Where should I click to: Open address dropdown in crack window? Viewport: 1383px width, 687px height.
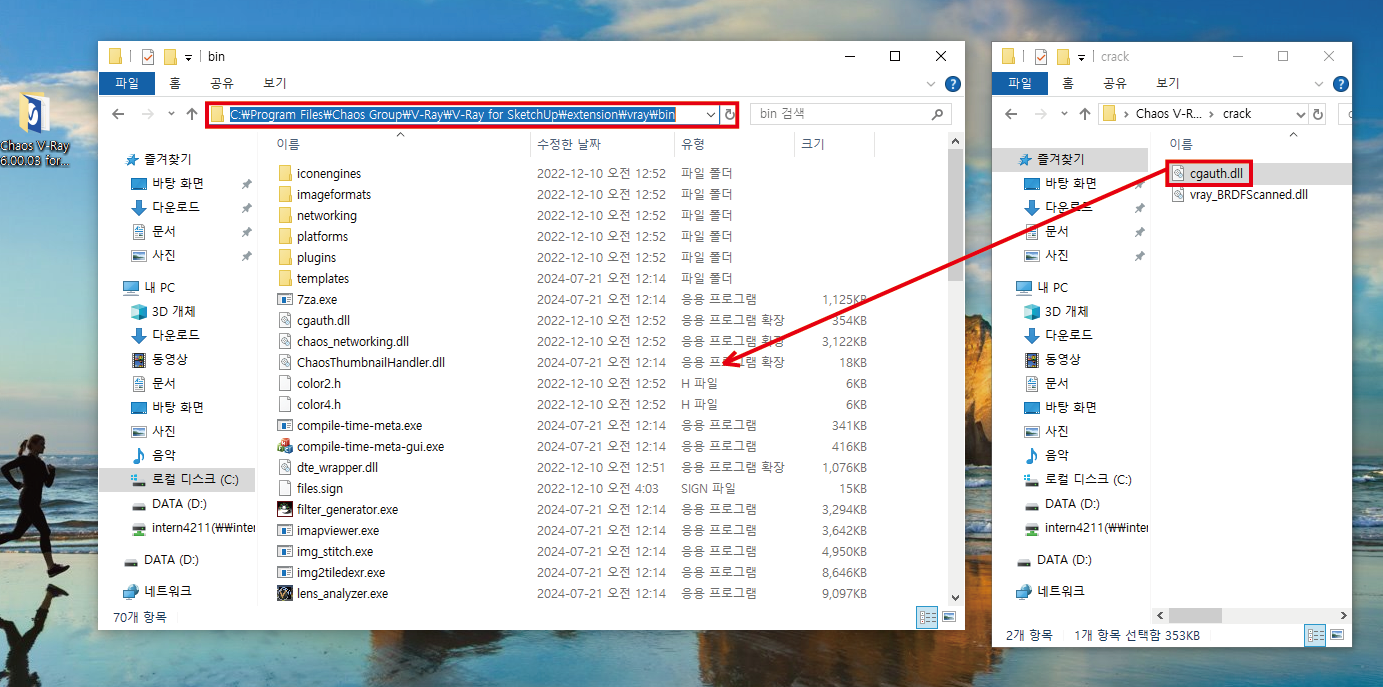coord(1300,114)
